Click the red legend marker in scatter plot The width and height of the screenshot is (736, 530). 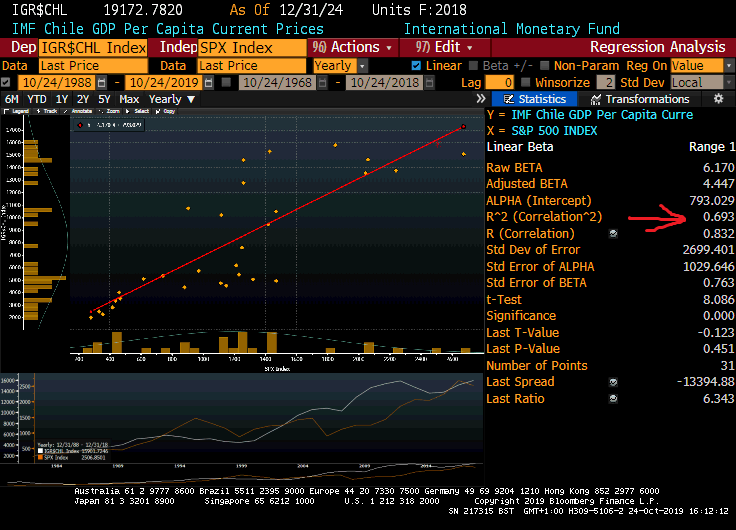(x=80, y=125)
